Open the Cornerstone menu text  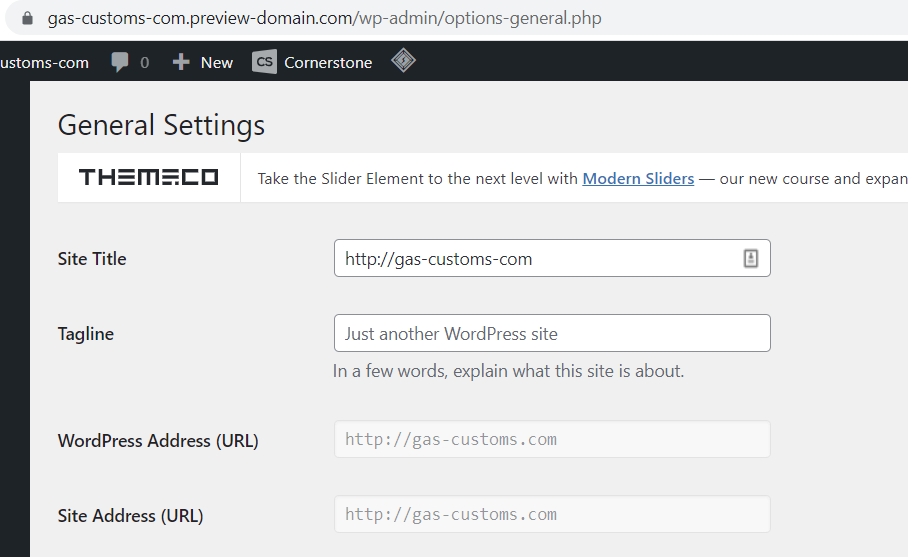click(328, 62)
